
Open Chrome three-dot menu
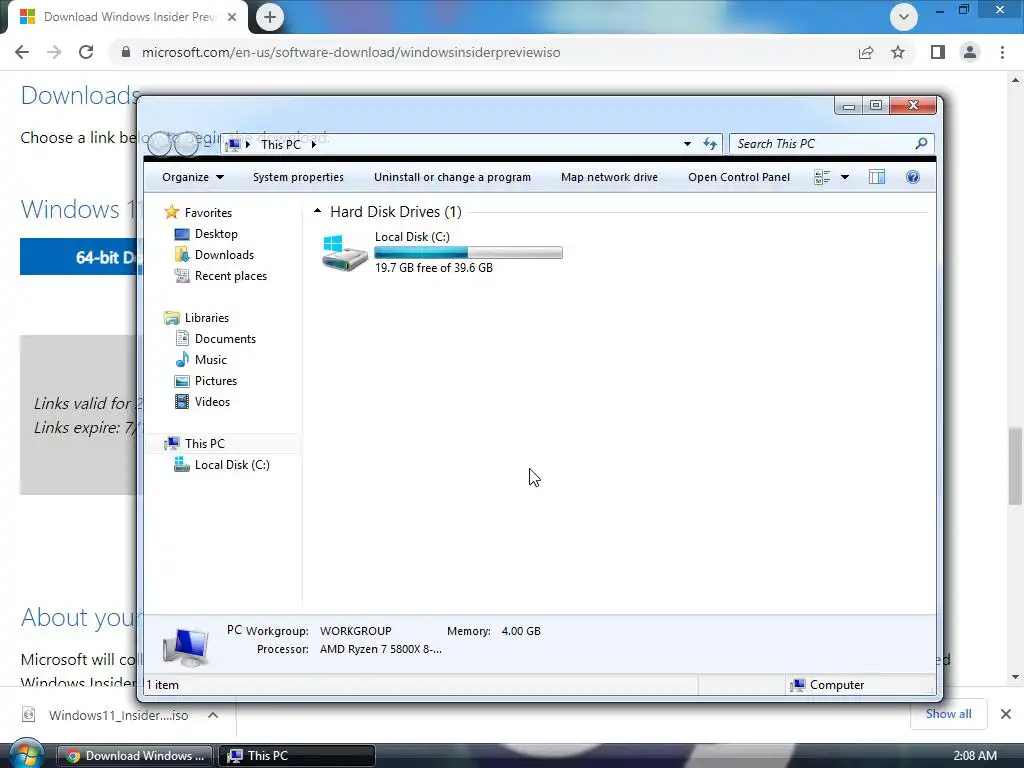[x=1002, y=52]
